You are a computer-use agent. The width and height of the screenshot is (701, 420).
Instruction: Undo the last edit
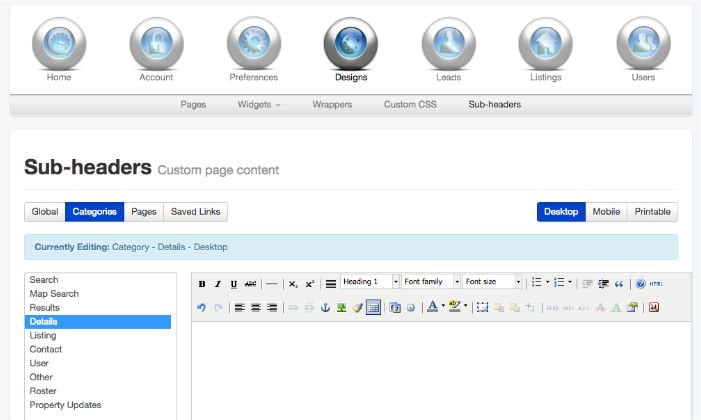tap(201, 308)
